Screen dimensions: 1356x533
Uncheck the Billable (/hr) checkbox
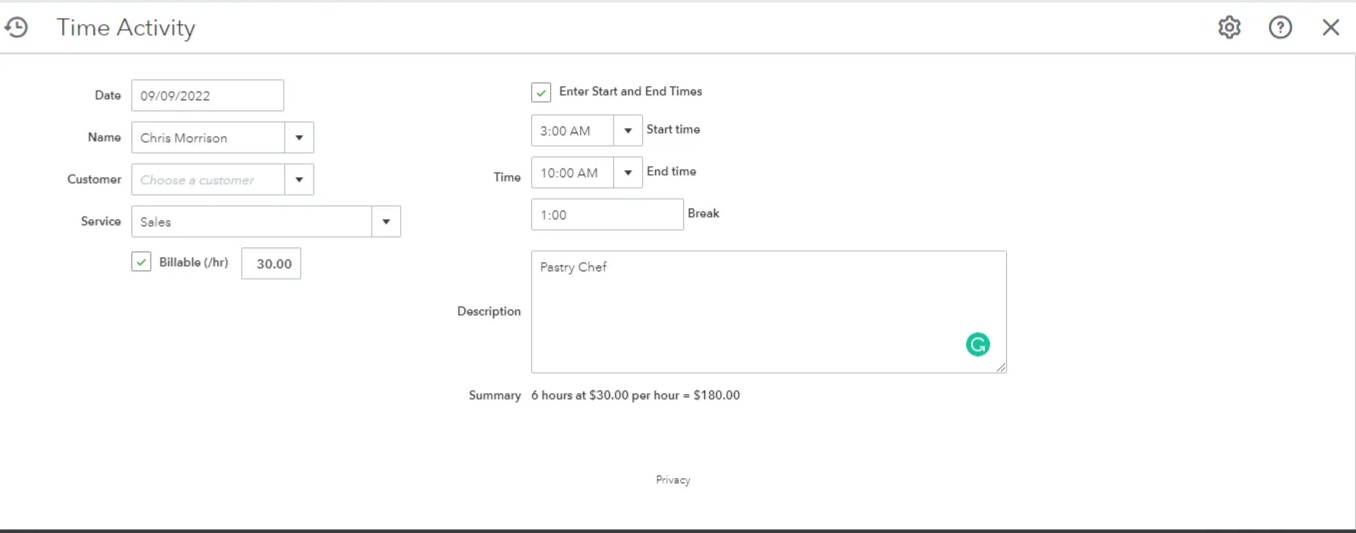tap(141, 263)
